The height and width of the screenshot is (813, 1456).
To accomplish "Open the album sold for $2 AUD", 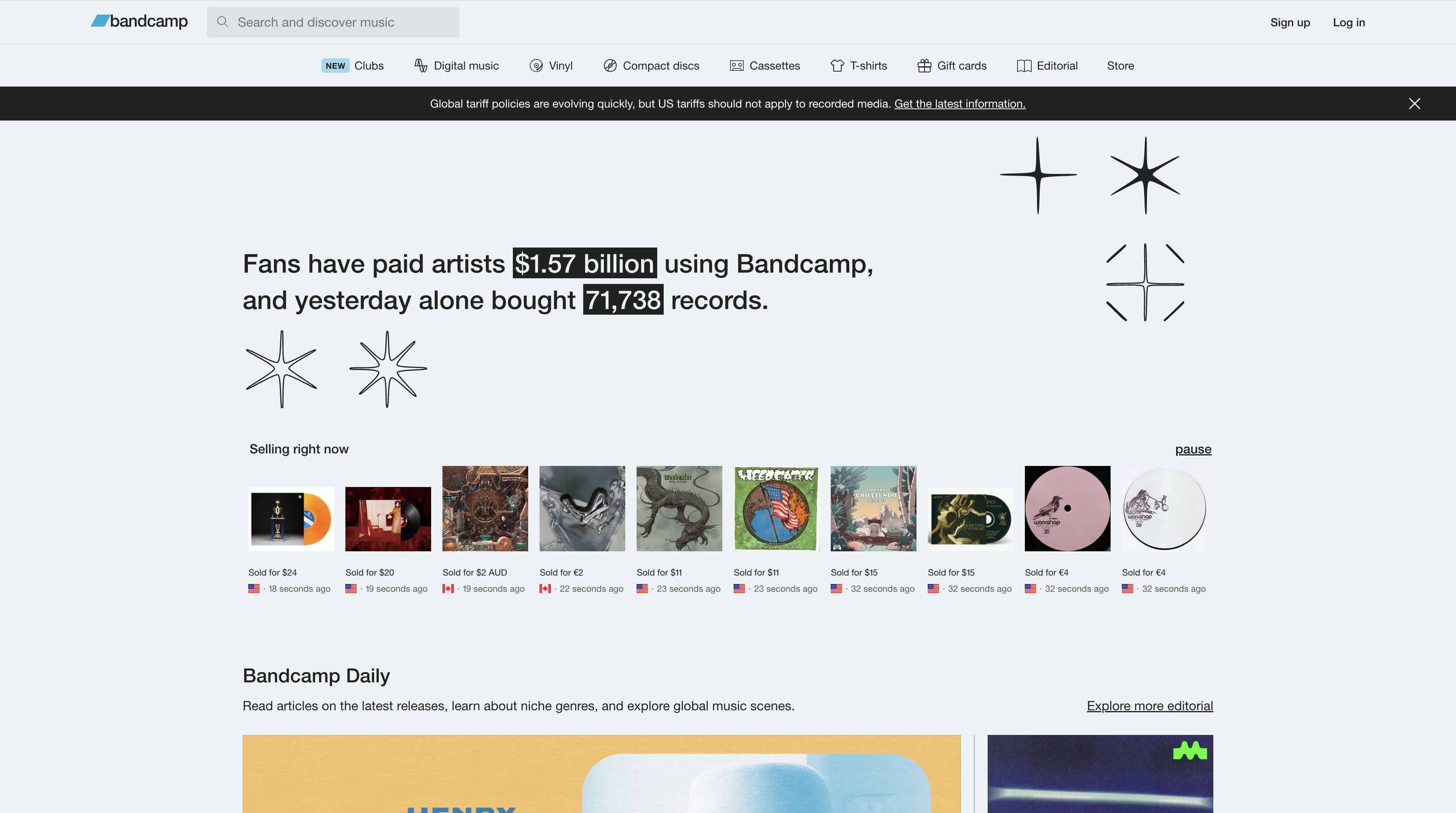I will click(x=485, y=508).
